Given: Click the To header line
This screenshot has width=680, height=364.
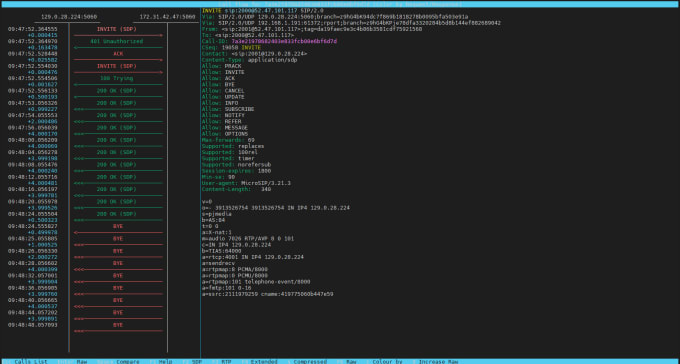Looking at the screenshot, I should click(x=248, y=35).
